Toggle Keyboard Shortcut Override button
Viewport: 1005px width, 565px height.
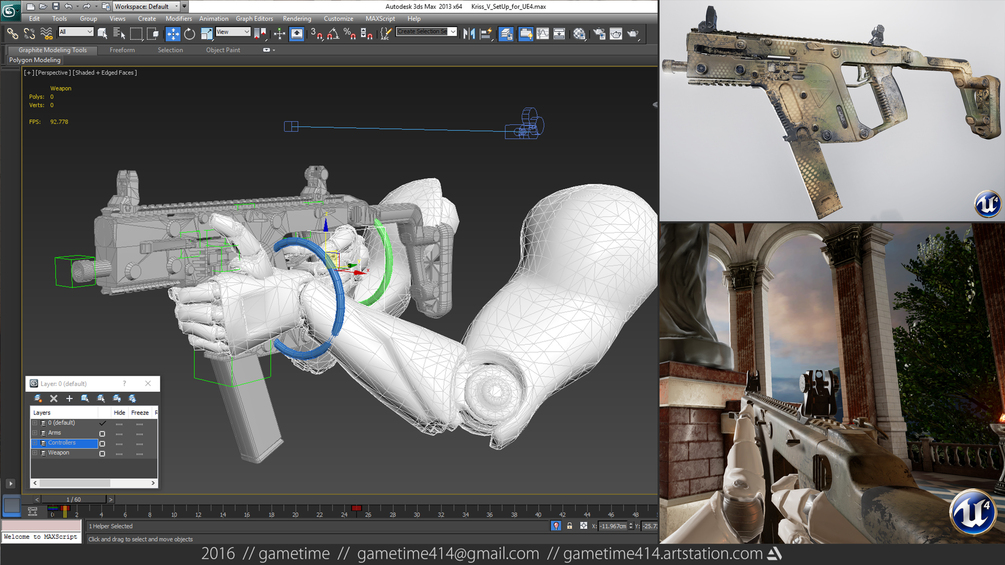pyautogui.click(x=297, y=33)
